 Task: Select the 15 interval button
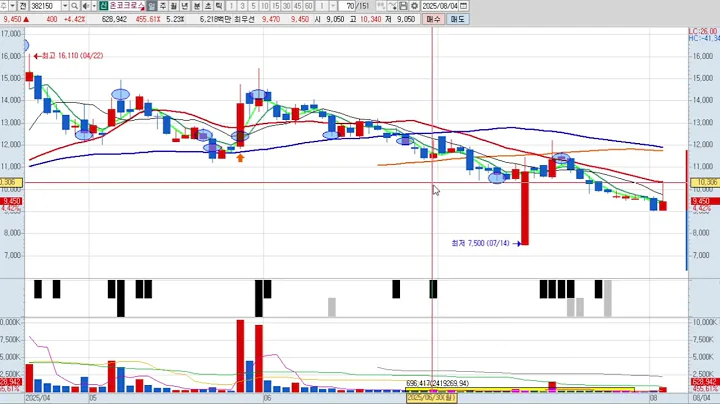coord(276,6)
